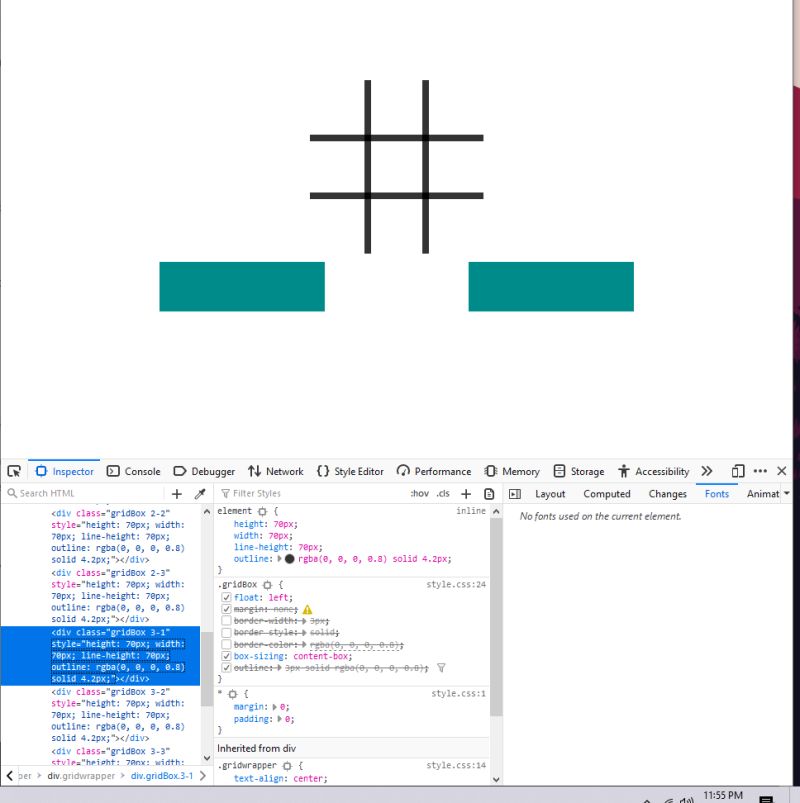
Task: Disable the float: left declaration
Action: click(x=225, y=597)
